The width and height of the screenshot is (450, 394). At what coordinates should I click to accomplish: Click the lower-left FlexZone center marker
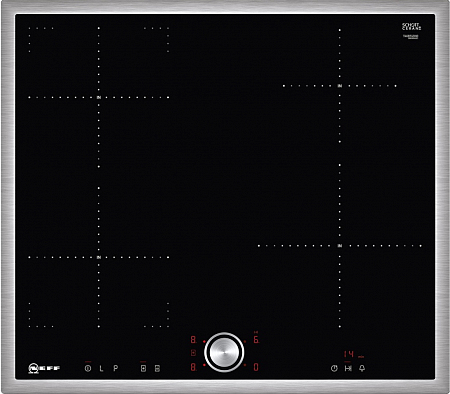click(99, 257)
